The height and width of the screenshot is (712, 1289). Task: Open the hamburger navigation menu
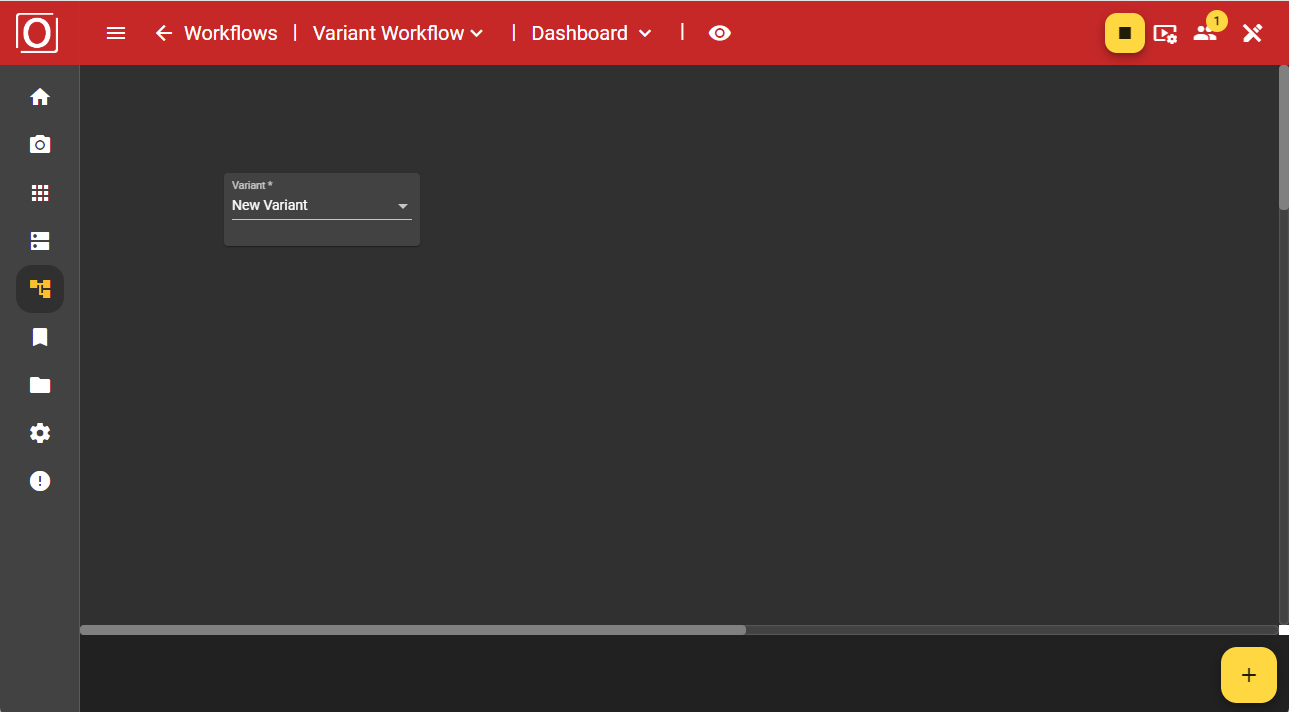pos(115,33)
